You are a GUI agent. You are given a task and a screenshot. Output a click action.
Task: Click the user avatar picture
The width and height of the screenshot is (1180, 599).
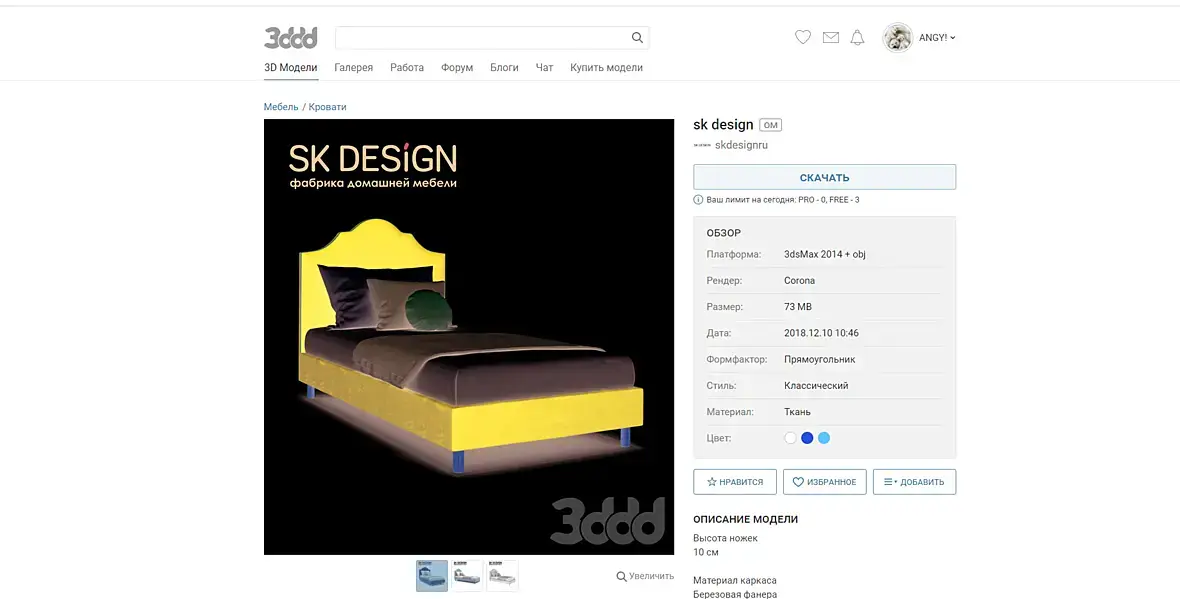(897, 38)
